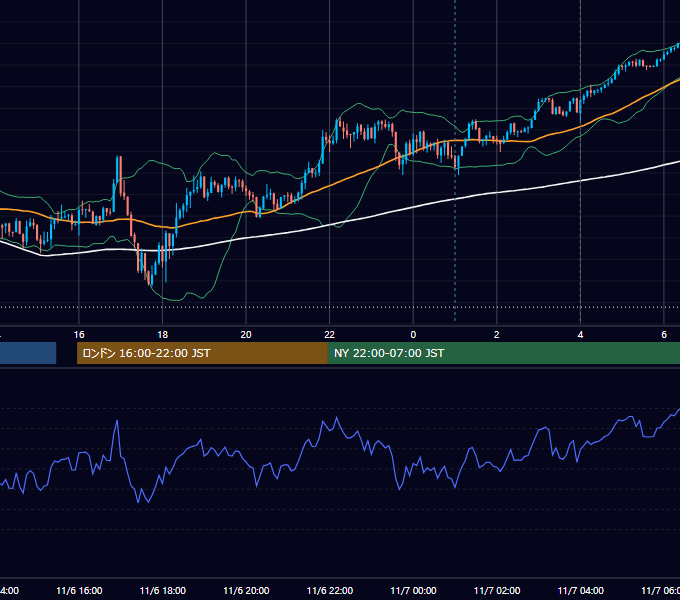Click the blue session bar left of ロンドン
This screenshot has width=680, height=600.
pyautogui.click(x=28, y=353)
